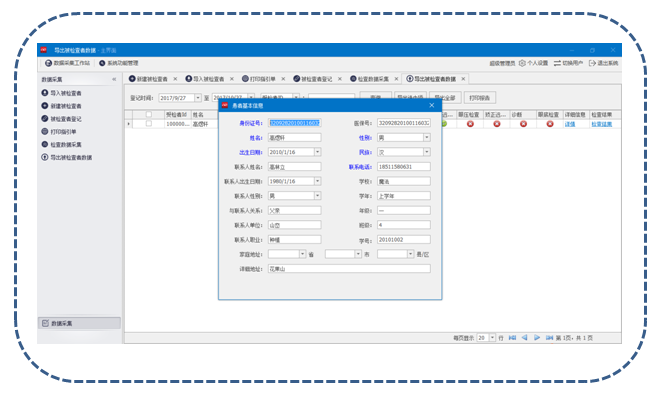Click the 身份证号 input field

point(294,123)
